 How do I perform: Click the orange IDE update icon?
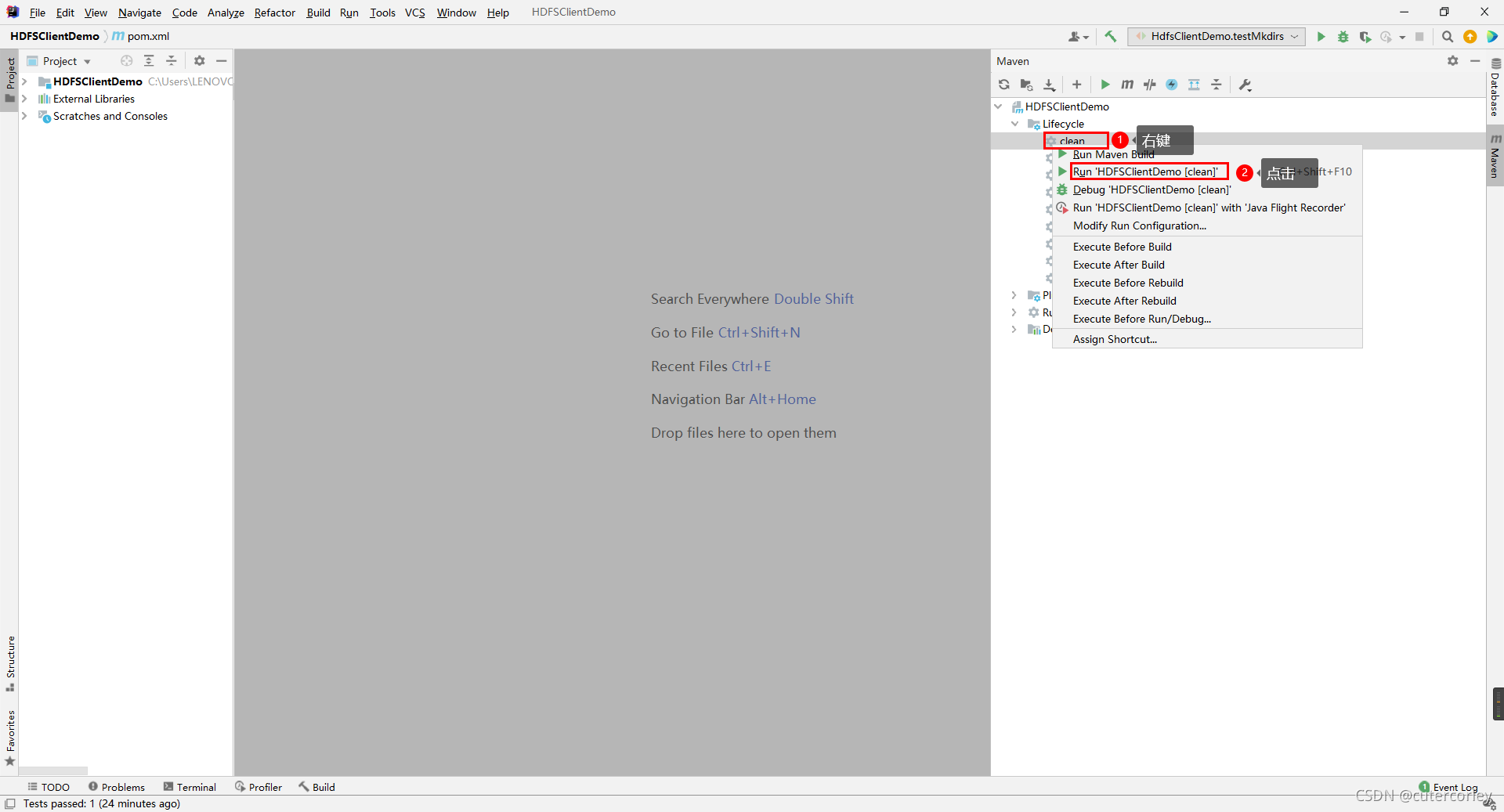click(x=1470, y=36)
